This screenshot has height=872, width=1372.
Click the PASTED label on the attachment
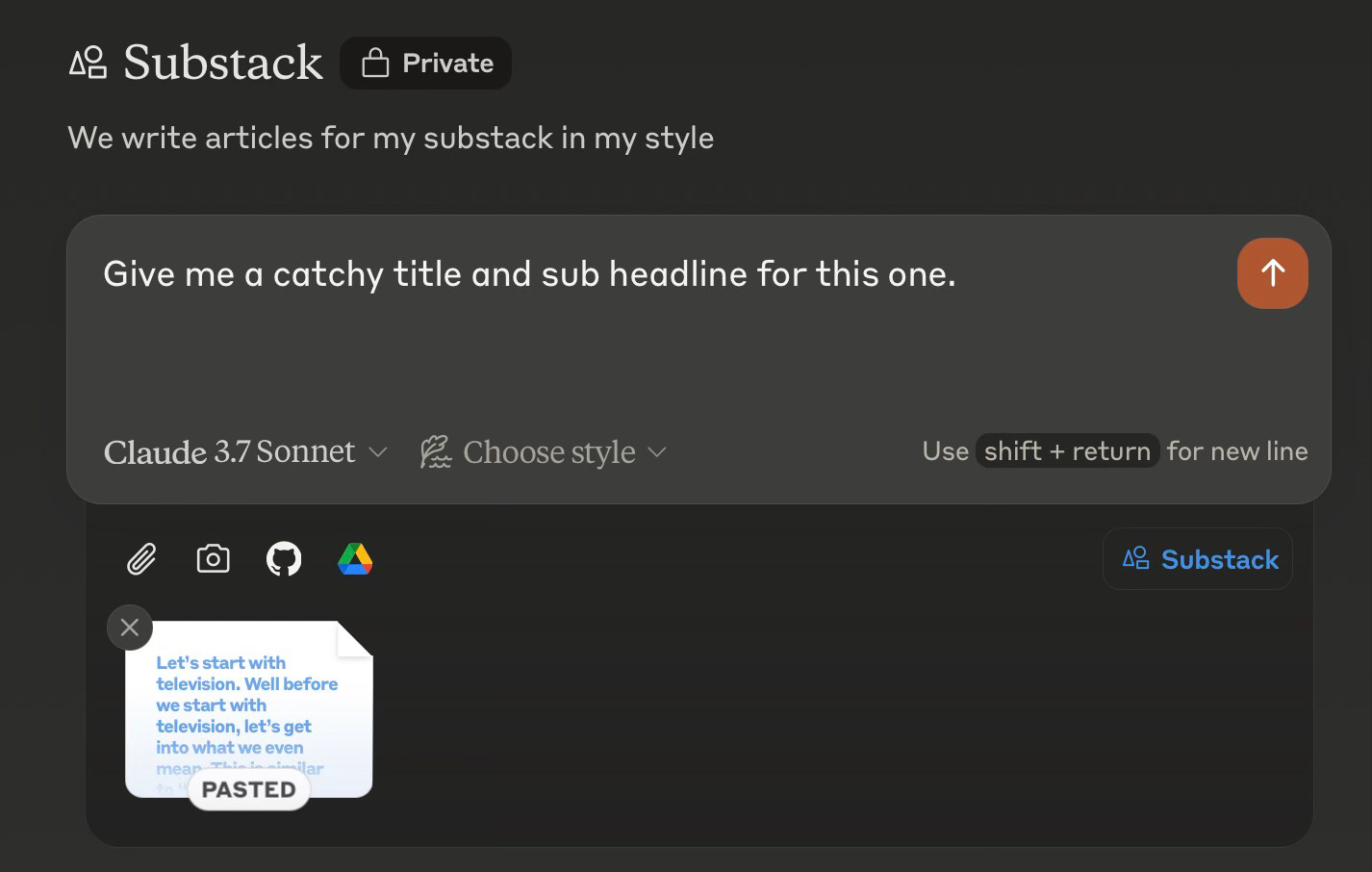pyautogui.click(x=249, y=789)
